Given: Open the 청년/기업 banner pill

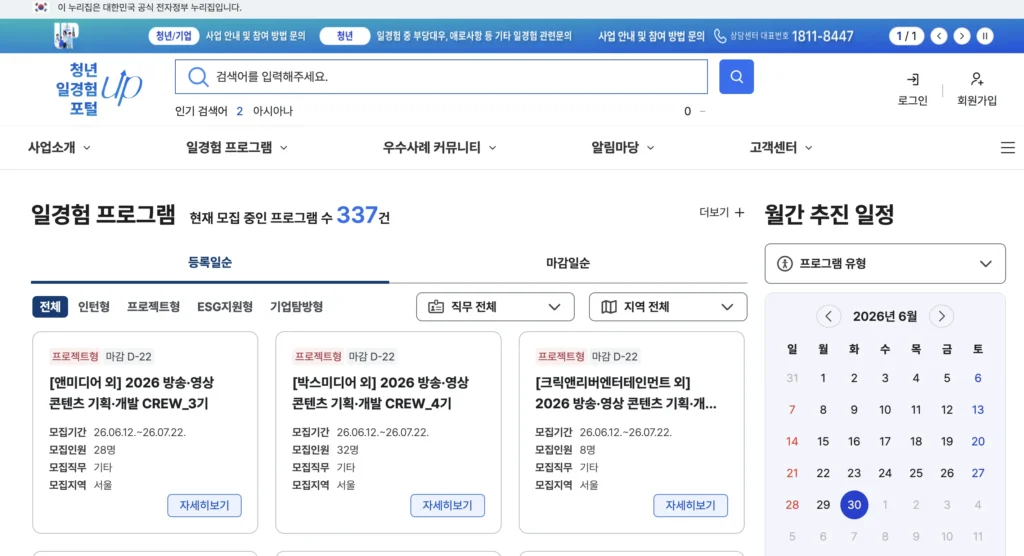Looking at the screenshot, I should (174, 36).
